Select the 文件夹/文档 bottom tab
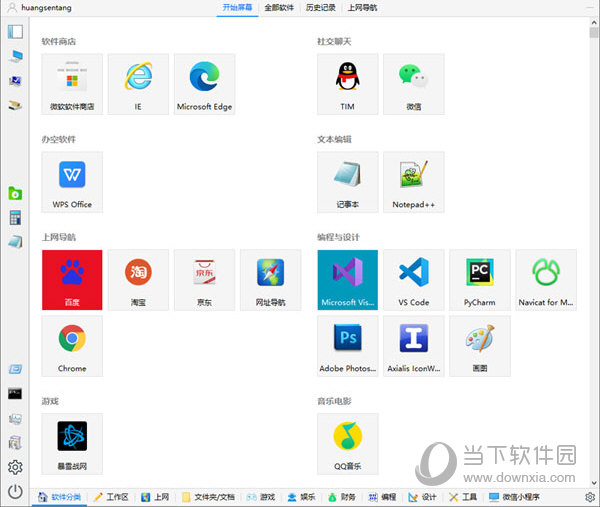Screen dimensions: 600x507 208,497
